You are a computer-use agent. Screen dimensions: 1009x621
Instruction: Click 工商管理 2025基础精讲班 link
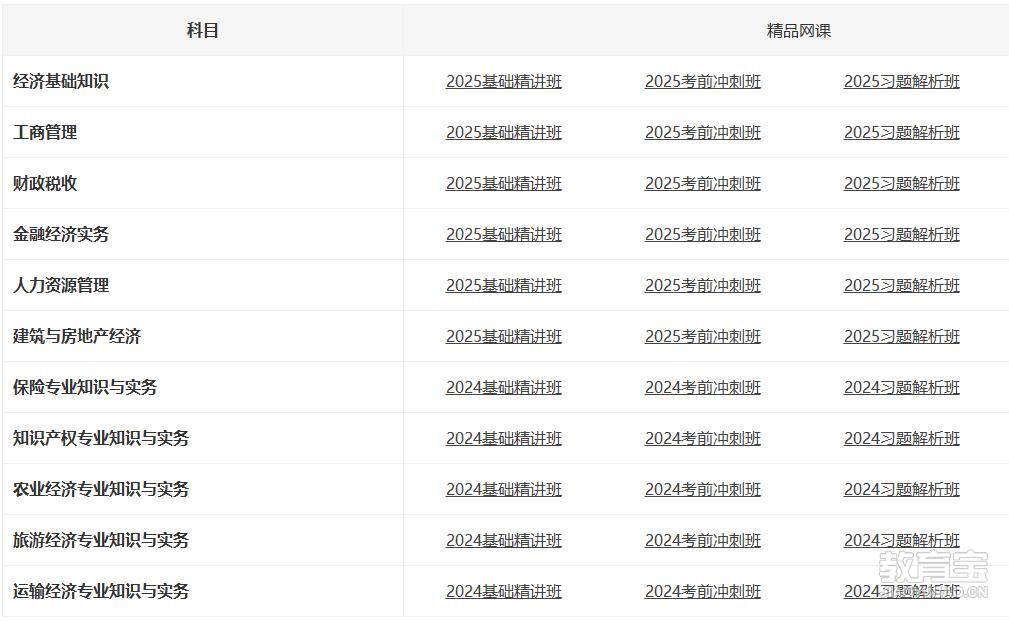(x=503, y=133)
